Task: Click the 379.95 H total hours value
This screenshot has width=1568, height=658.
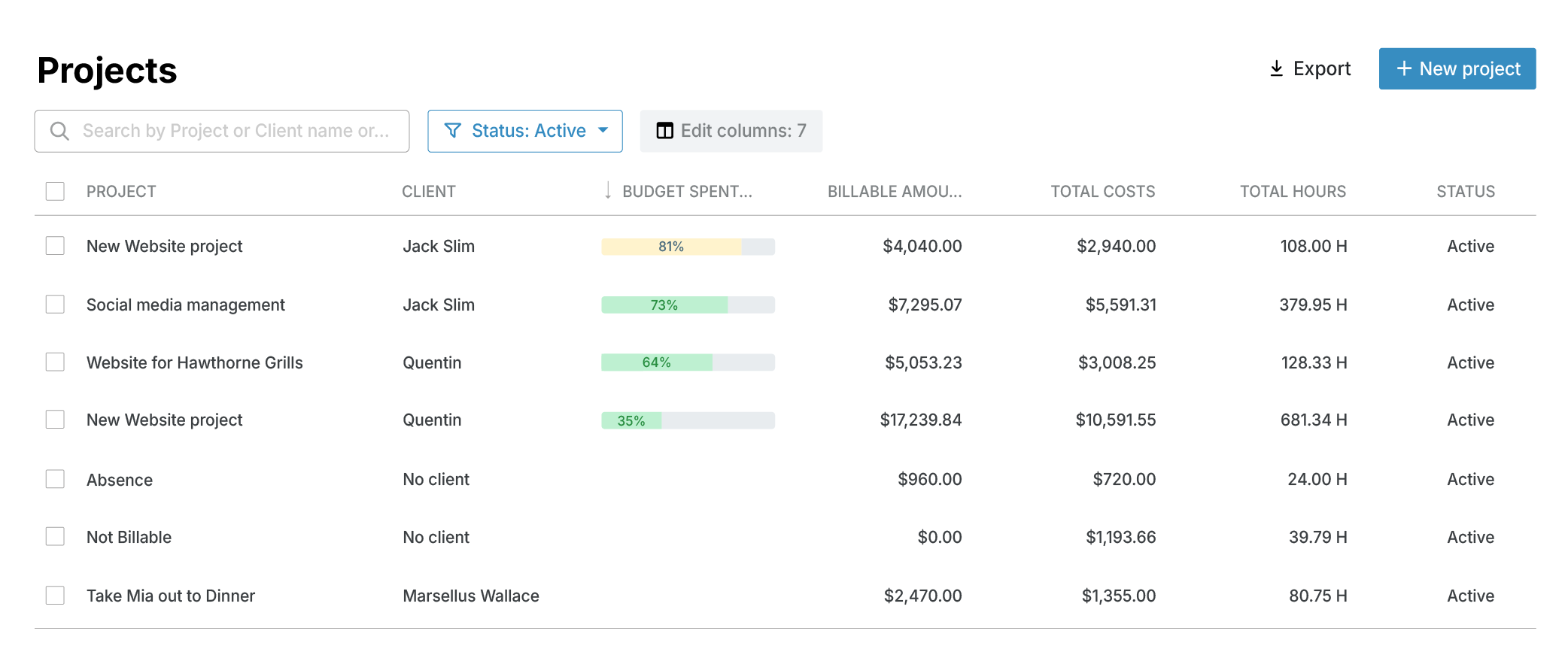Action: [1313, 305]
